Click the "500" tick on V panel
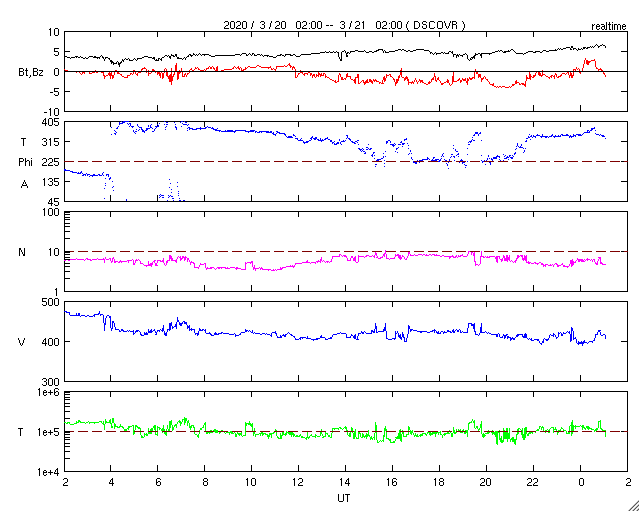 [52, 302]
